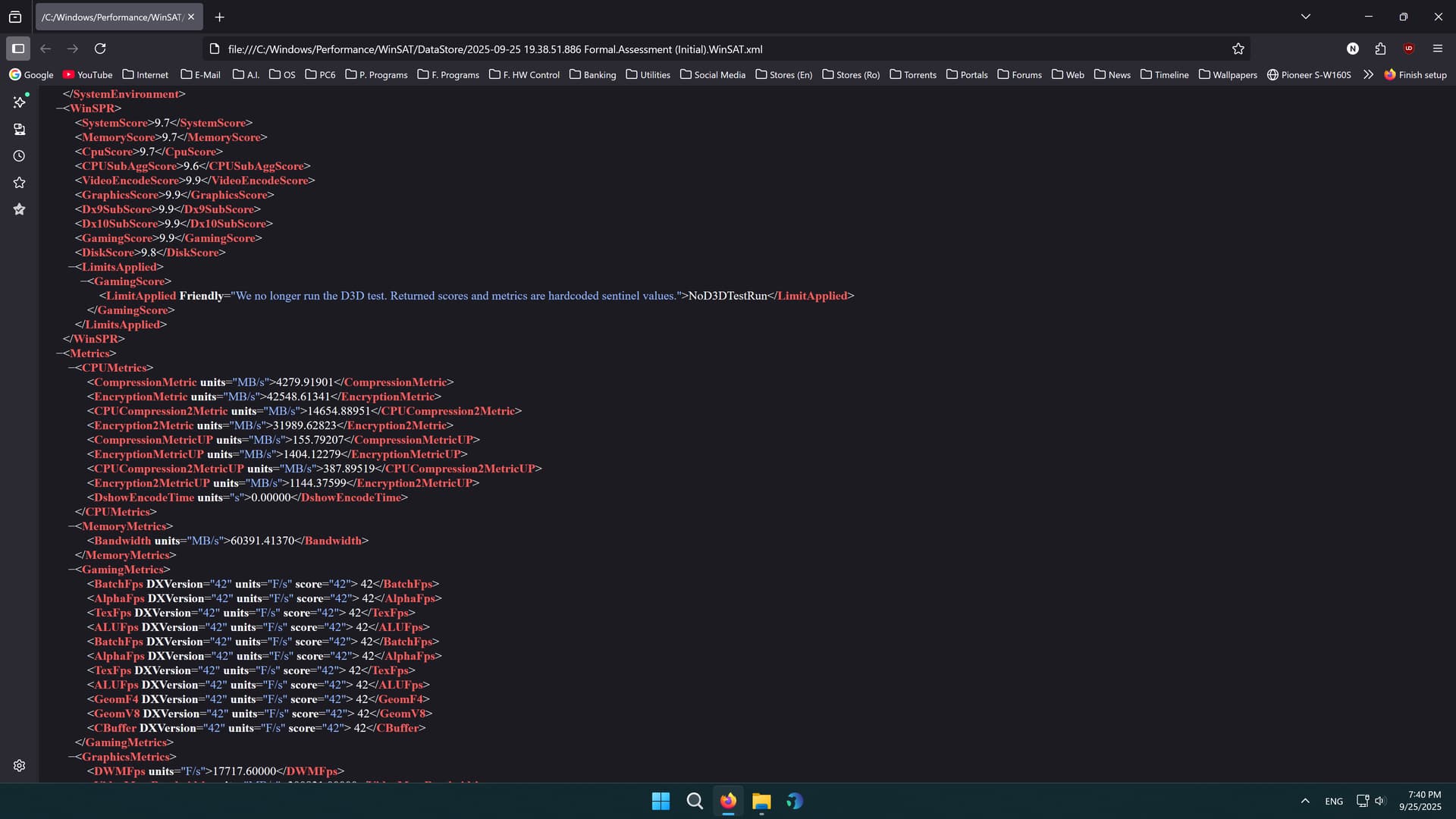
Task: Toggle the Firefox sidebar button
Action: pos(18,49)
